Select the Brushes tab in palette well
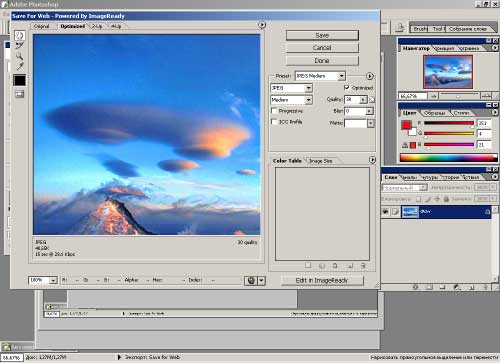500x363 pixels. [x=420, y=29]
